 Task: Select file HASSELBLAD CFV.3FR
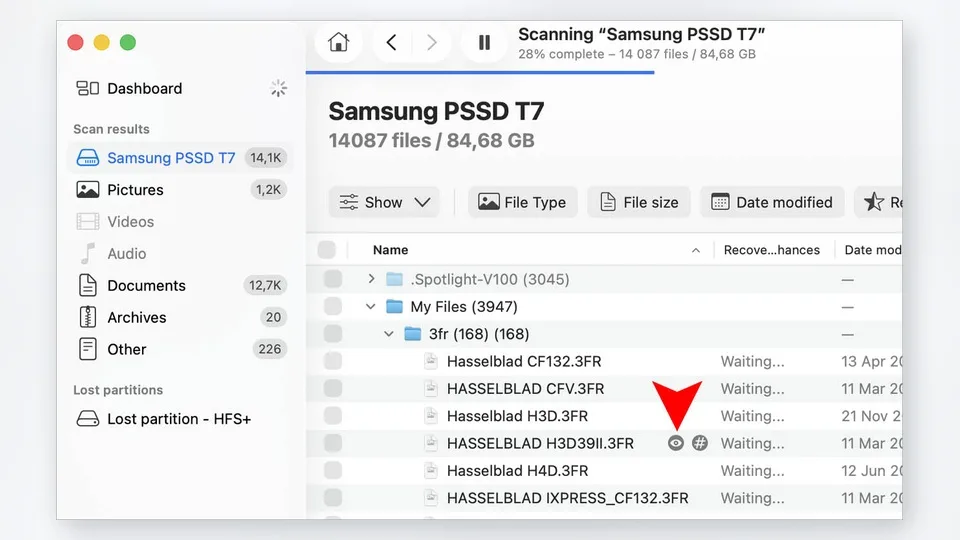pyautogui.click(x=525, y=388)
